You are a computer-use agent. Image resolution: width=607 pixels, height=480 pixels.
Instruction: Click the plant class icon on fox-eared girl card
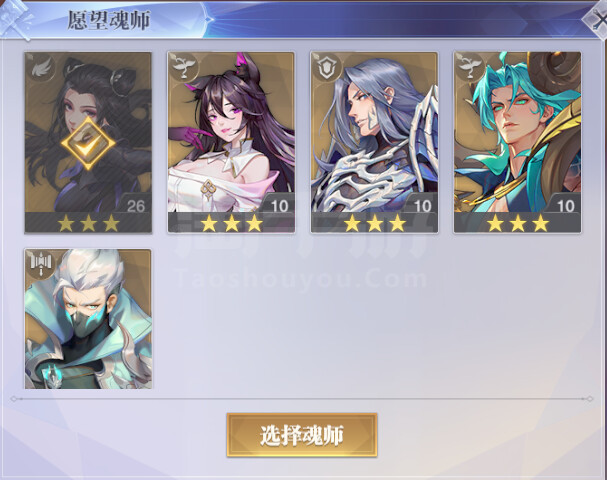click(x=183, y=67)
